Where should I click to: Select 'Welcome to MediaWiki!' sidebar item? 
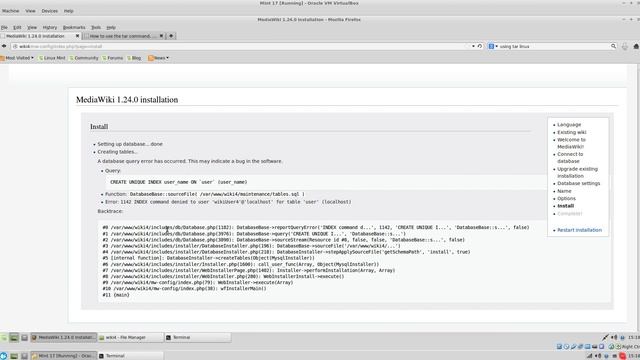pos(571,143)
